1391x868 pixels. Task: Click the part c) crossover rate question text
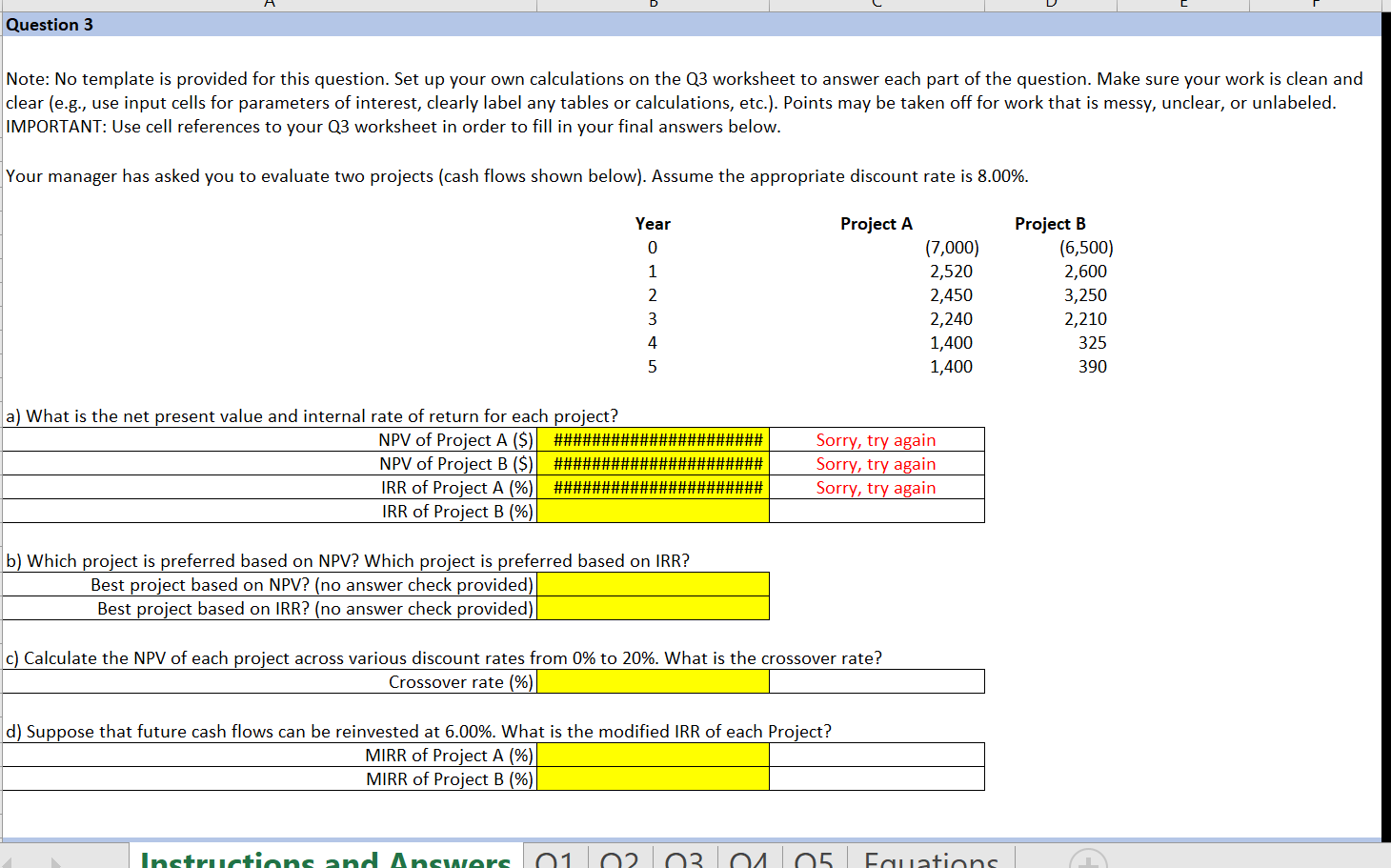pos(444,658)
